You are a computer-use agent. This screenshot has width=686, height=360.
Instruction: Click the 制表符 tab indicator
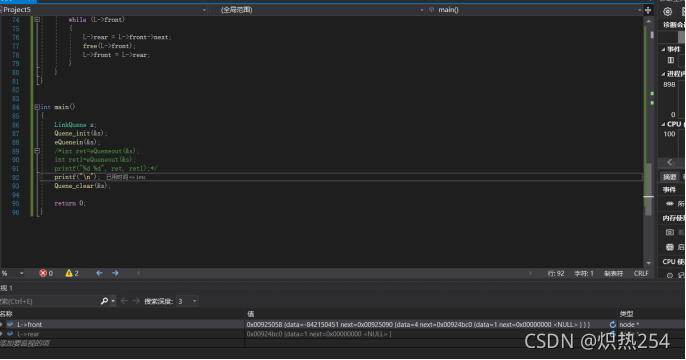613,273
